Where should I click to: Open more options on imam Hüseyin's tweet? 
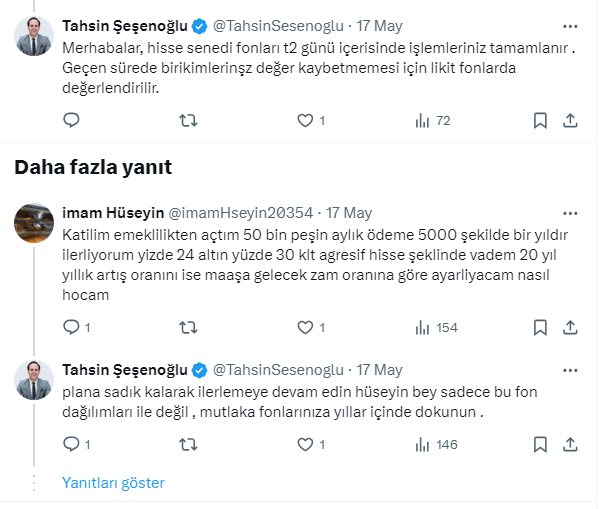coord(570,213)
